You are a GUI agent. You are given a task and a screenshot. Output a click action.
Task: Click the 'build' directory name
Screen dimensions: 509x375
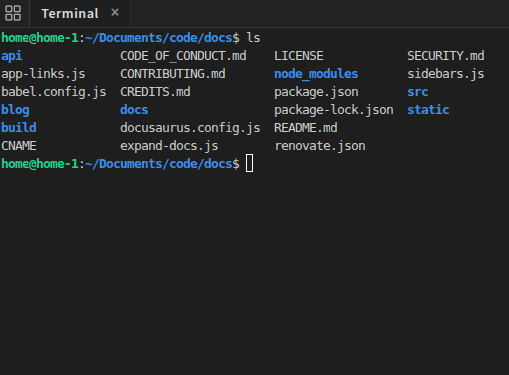[x=19, y=128]
